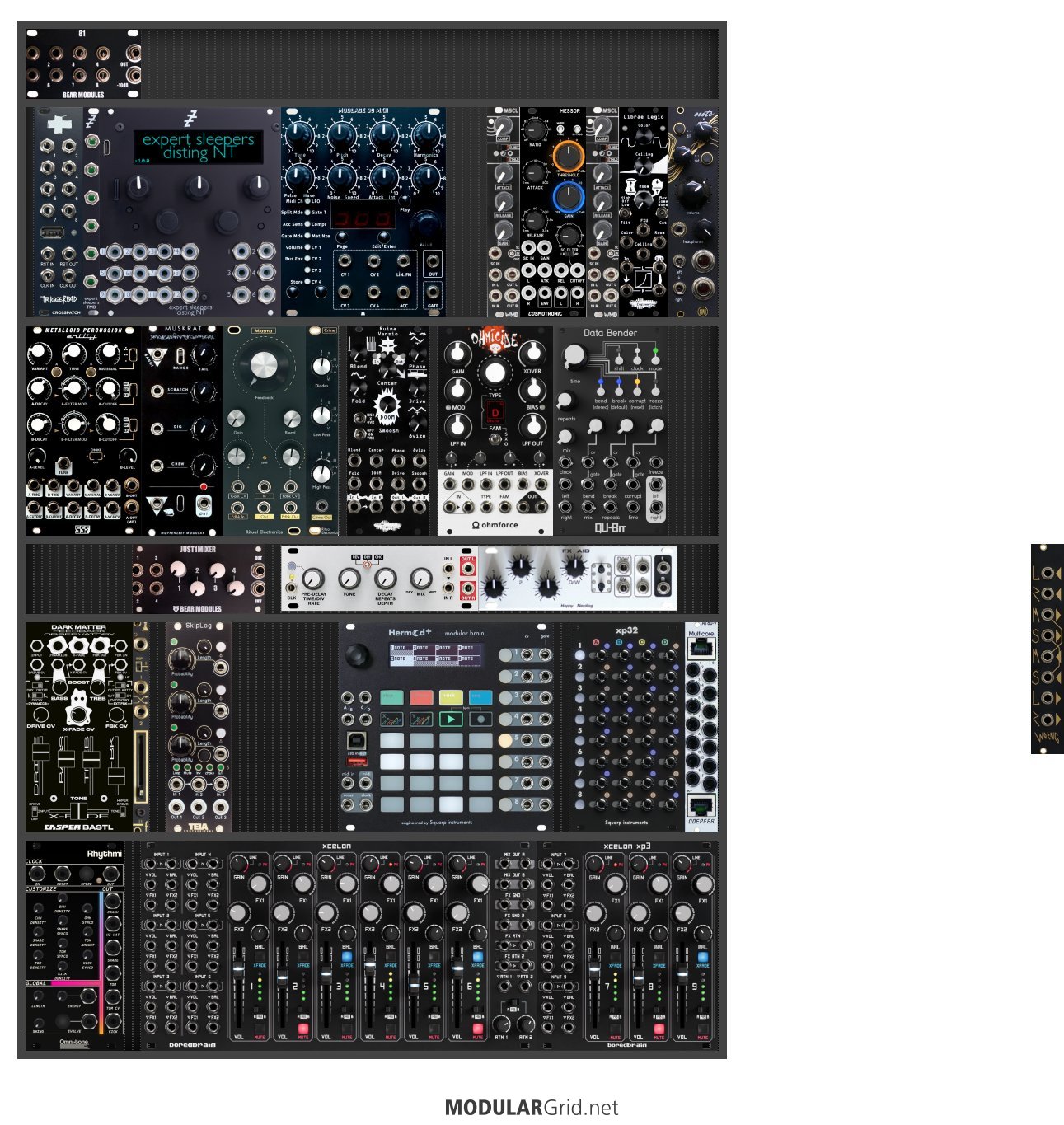Click the CLK IN jack on Triggerhead
The image size is (1064, 1125).
[x=48, y=277]
